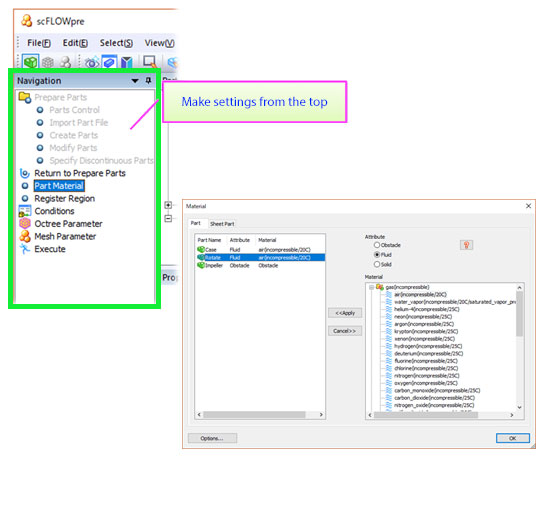Select helium-4(incompressible/25C) material
540x514 pixels.
tap(427, 309)
